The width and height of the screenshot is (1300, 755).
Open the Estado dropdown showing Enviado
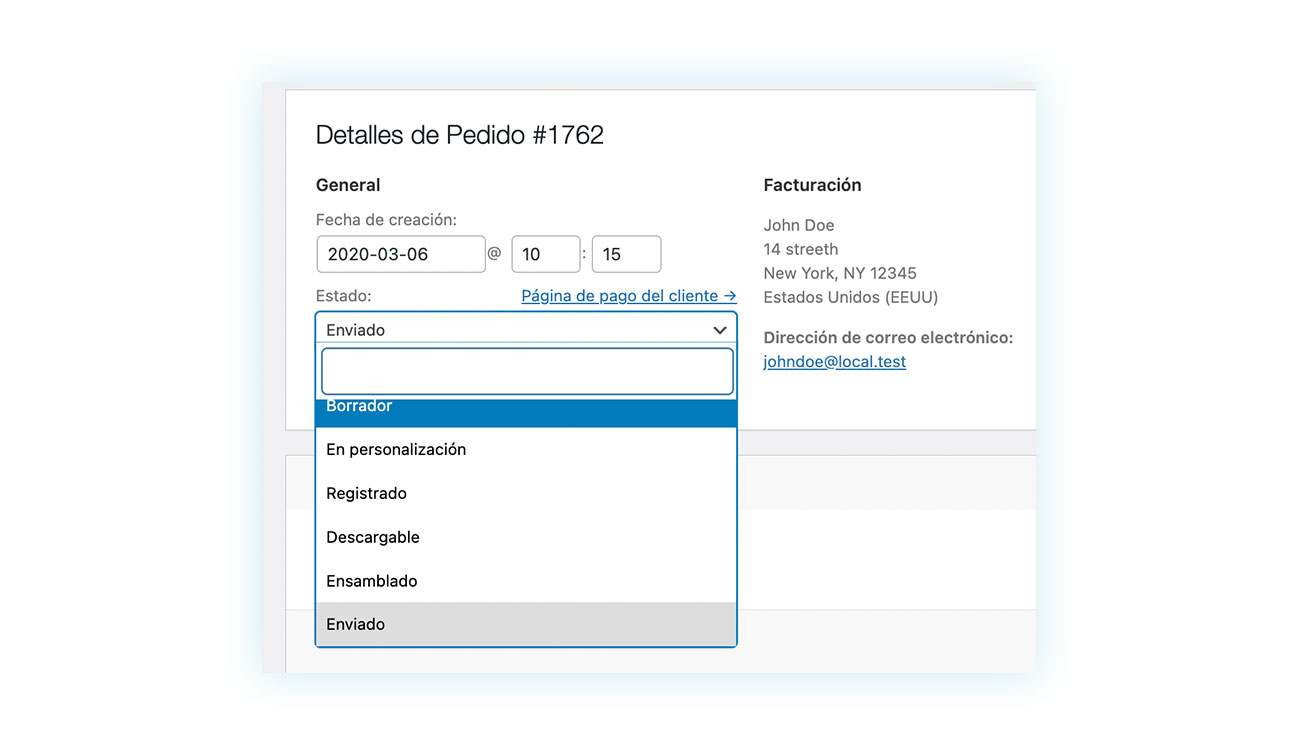tap(526, 329)
